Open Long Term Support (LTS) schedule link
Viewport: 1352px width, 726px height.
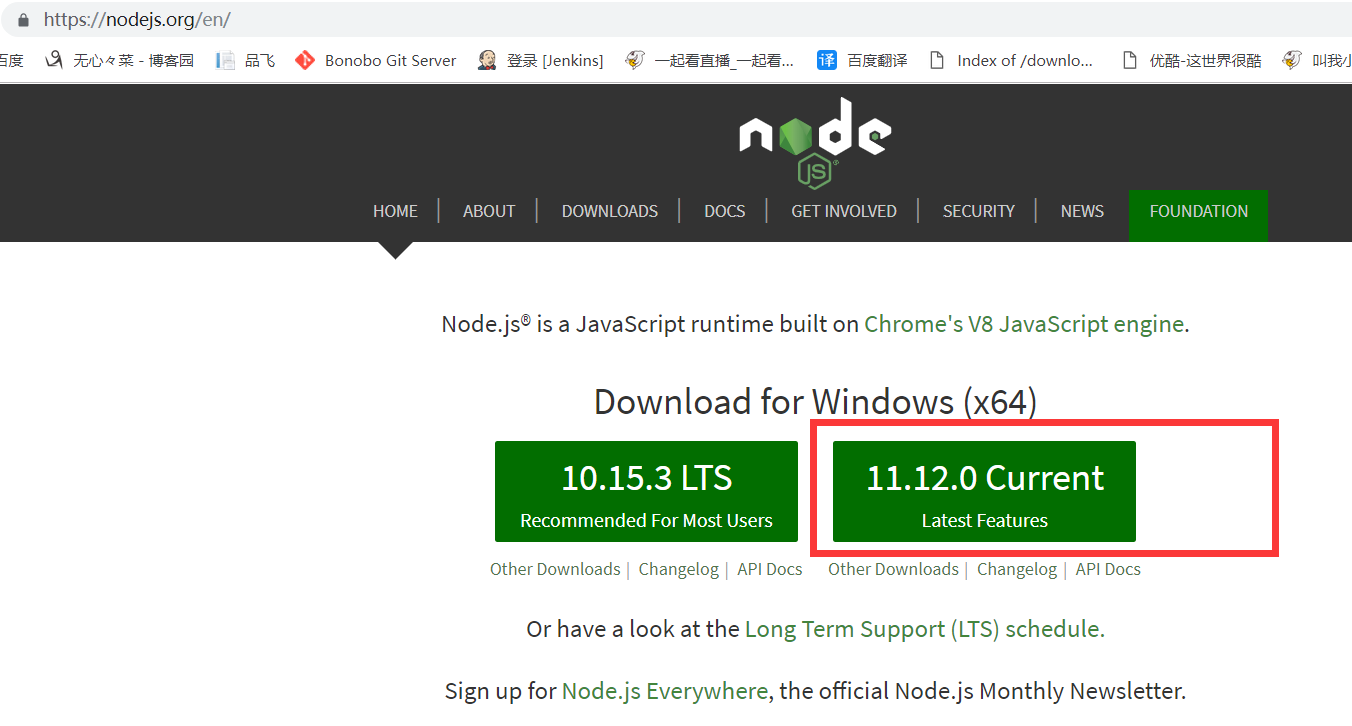pos(925,629)
